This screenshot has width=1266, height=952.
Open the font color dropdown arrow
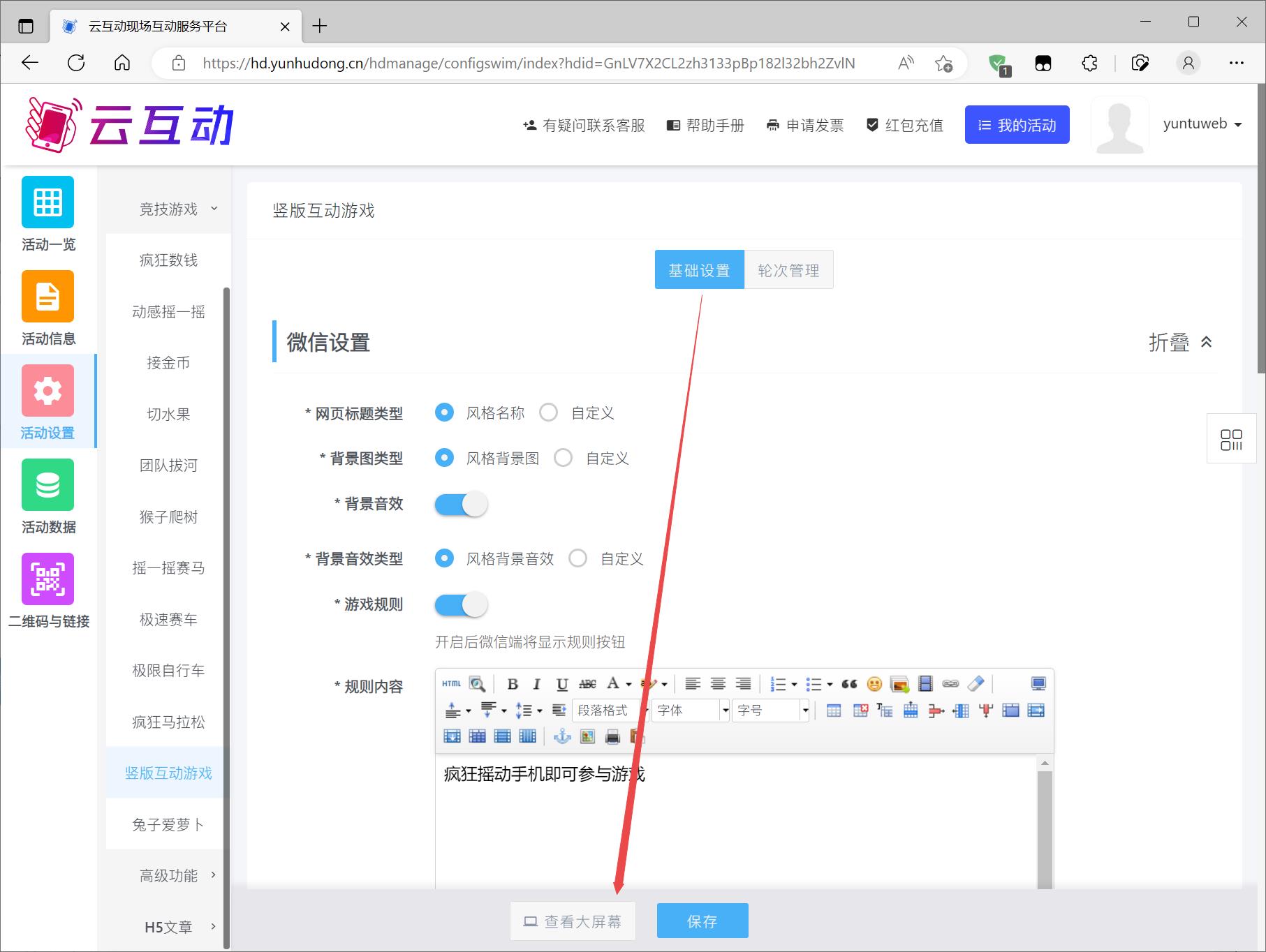(x=628, y=685)
